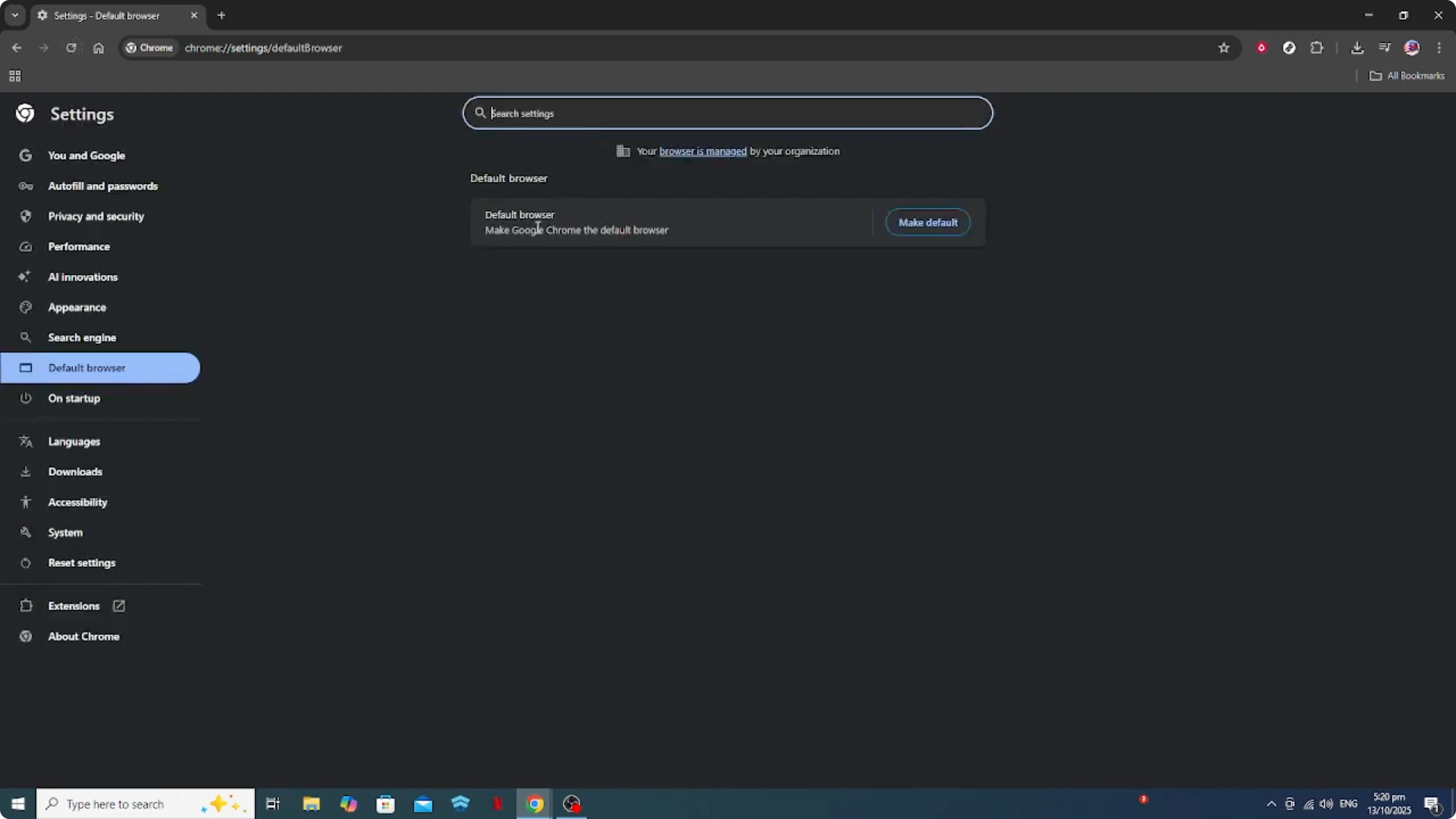Image resolution: width=1456 pixels, height=819 pixels.
Task: Expand the tab search dropdown arrow
Action: point(15,15)
